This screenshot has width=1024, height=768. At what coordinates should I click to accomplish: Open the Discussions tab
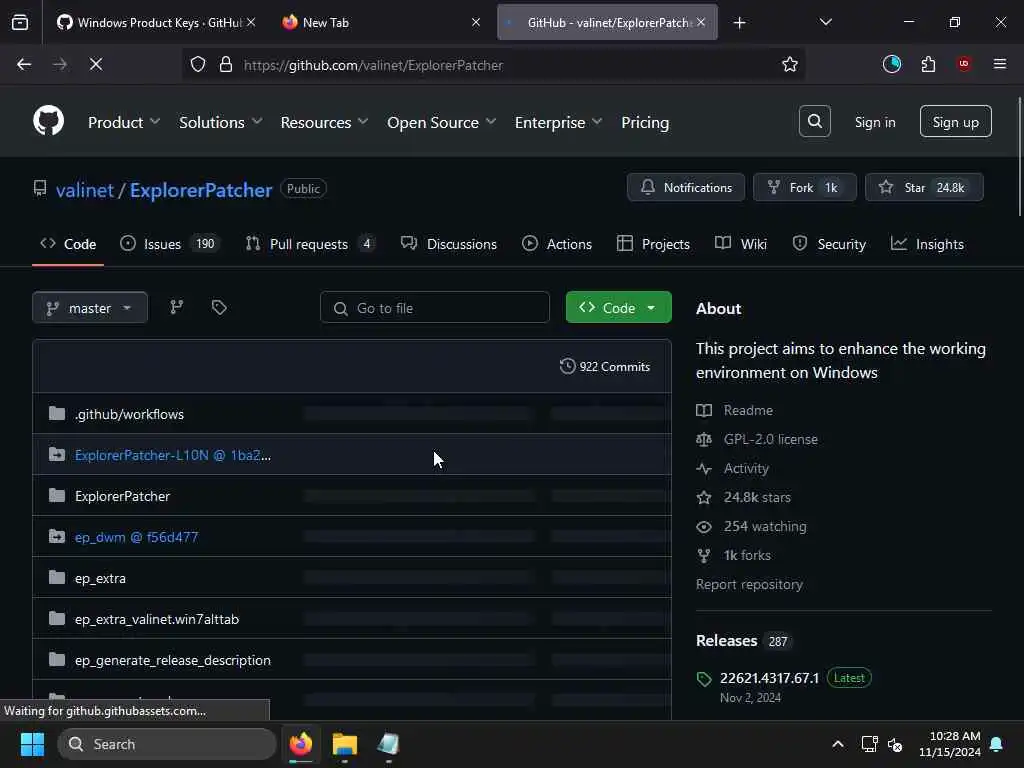tap(449, 244)
